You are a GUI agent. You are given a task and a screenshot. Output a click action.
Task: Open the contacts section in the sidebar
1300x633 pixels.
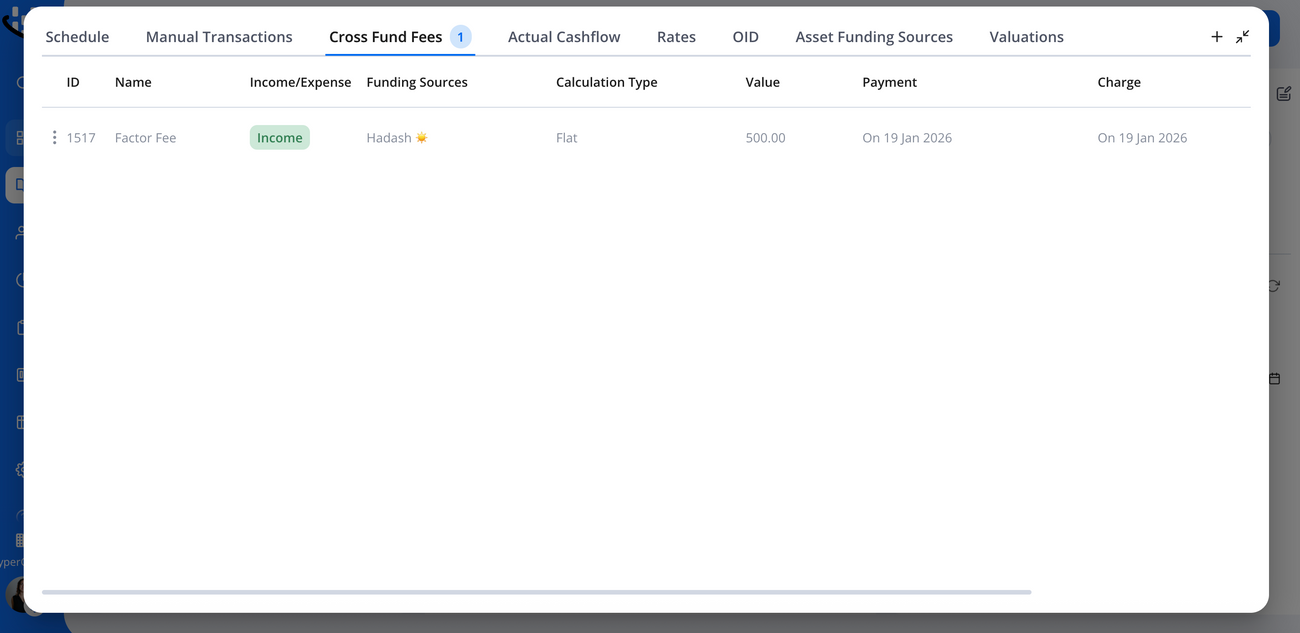point(20,232)
